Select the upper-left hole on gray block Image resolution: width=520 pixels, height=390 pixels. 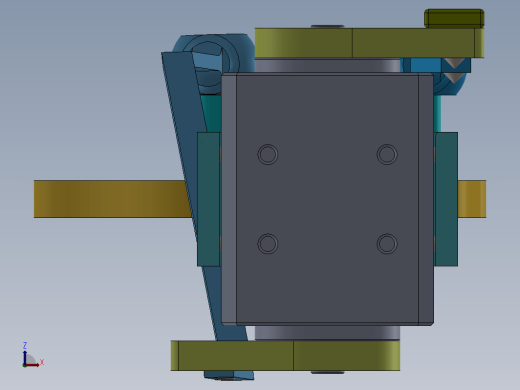tap(268, 154)
